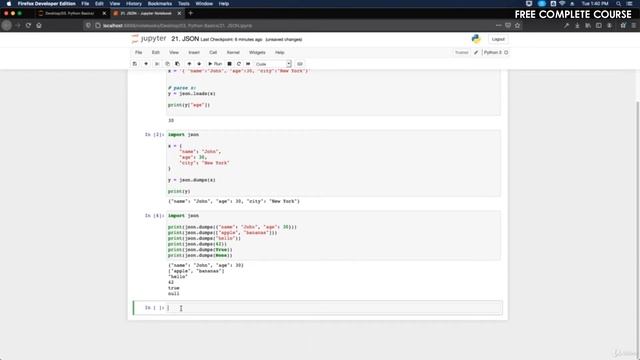
Task: Open the Firefox library icon
Action: pyautogui.click(x=588, y=25)
